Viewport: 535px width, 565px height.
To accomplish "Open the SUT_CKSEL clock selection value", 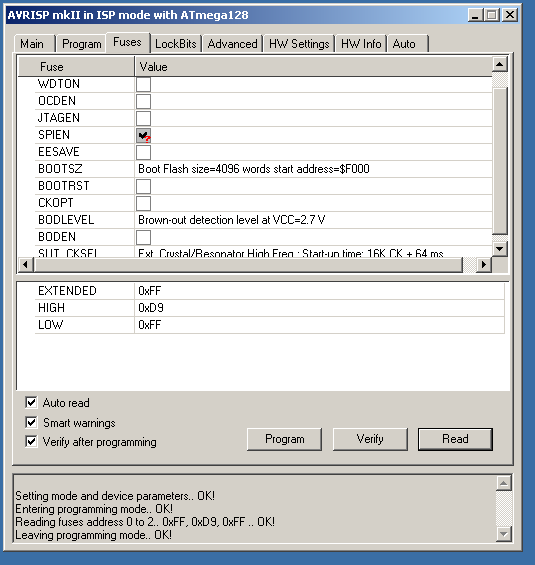I will point(313,252).
